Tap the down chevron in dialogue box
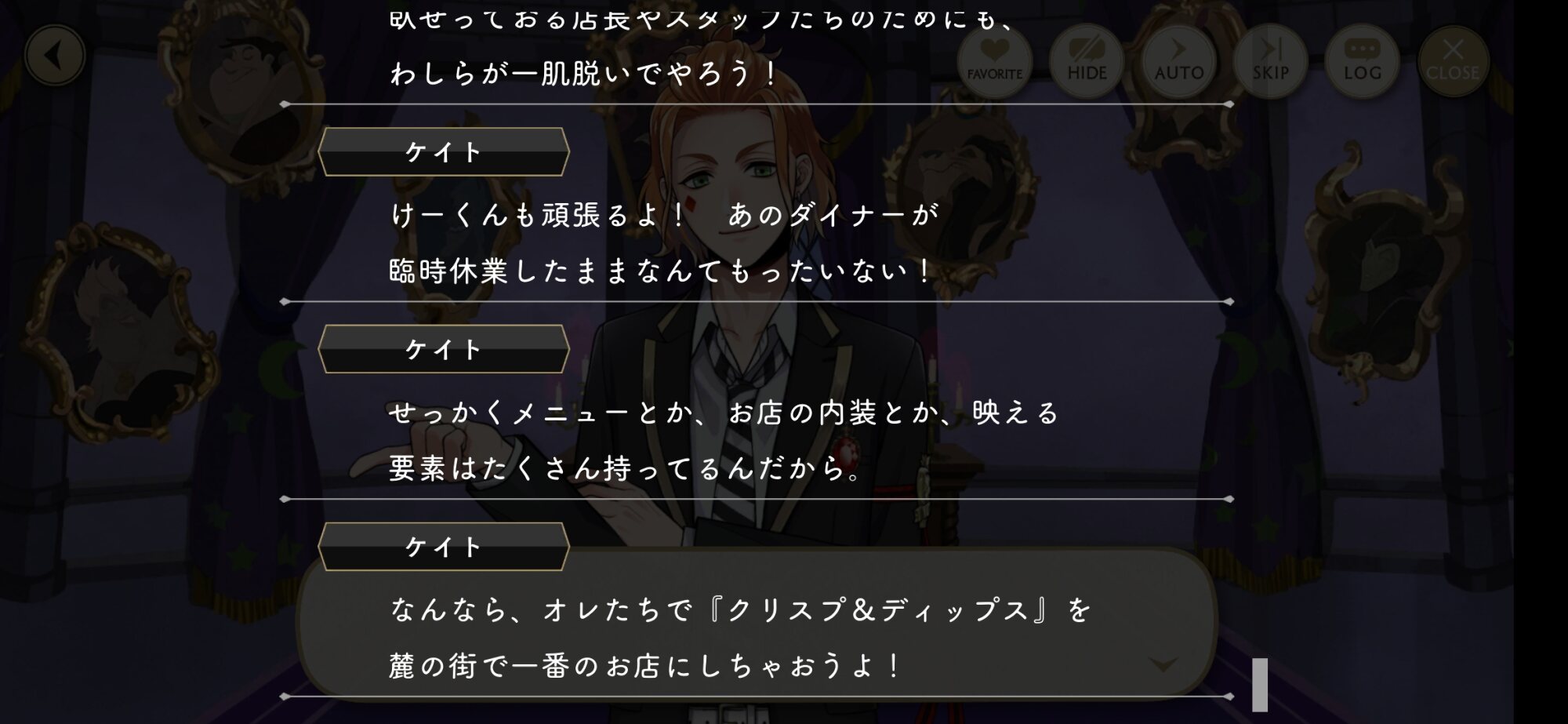The height and width of the screenshot is (724, 1568). 1163,665
